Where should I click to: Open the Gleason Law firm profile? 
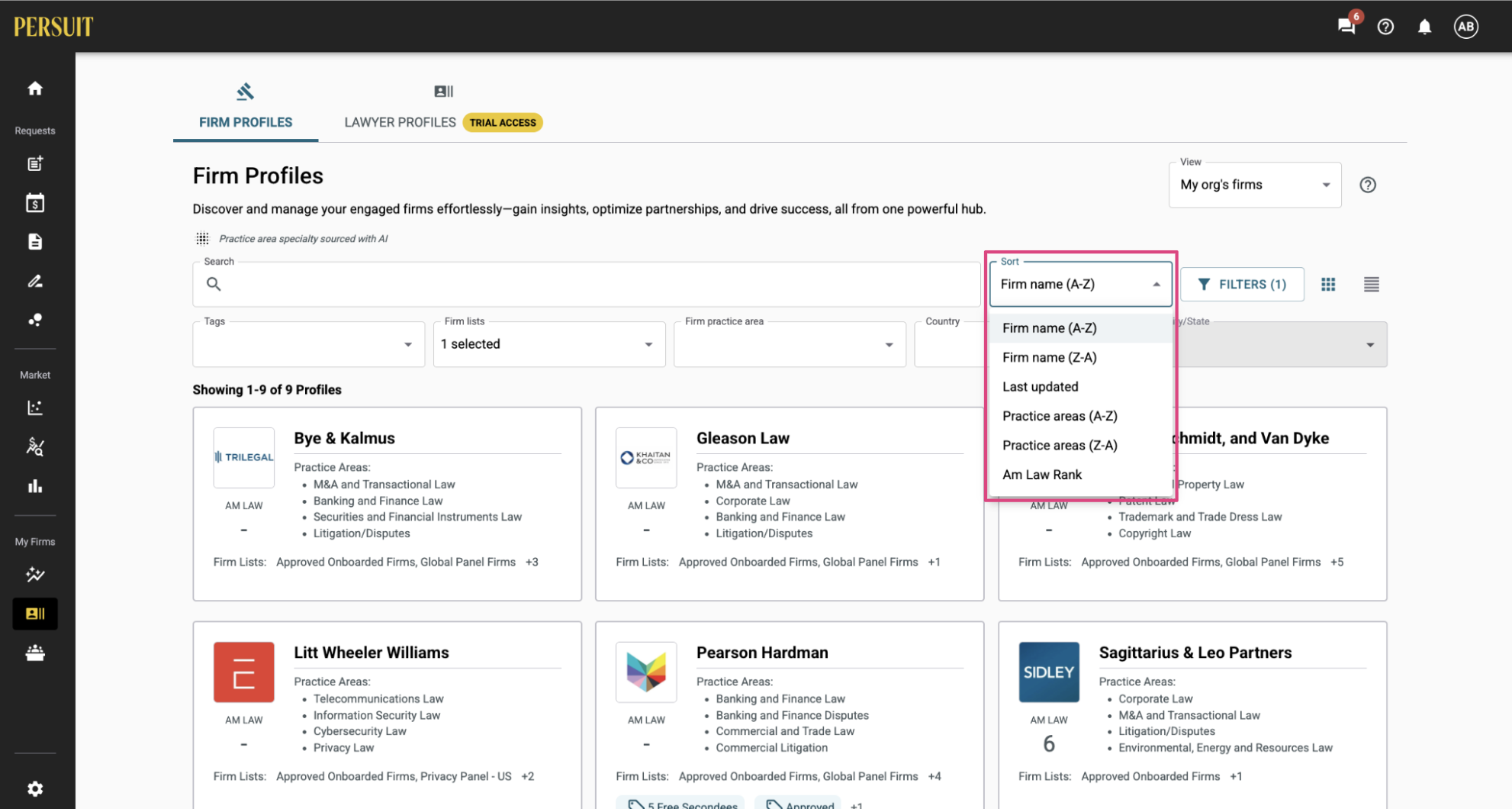coord(743,438)
